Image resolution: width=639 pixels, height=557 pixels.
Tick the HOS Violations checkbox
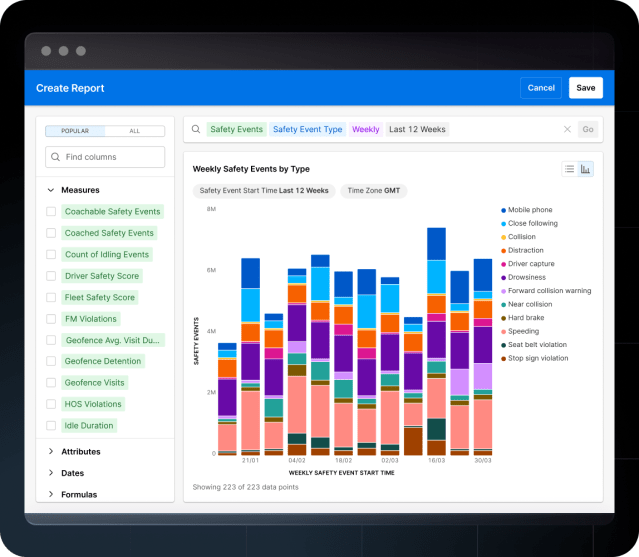pos(51,404)
